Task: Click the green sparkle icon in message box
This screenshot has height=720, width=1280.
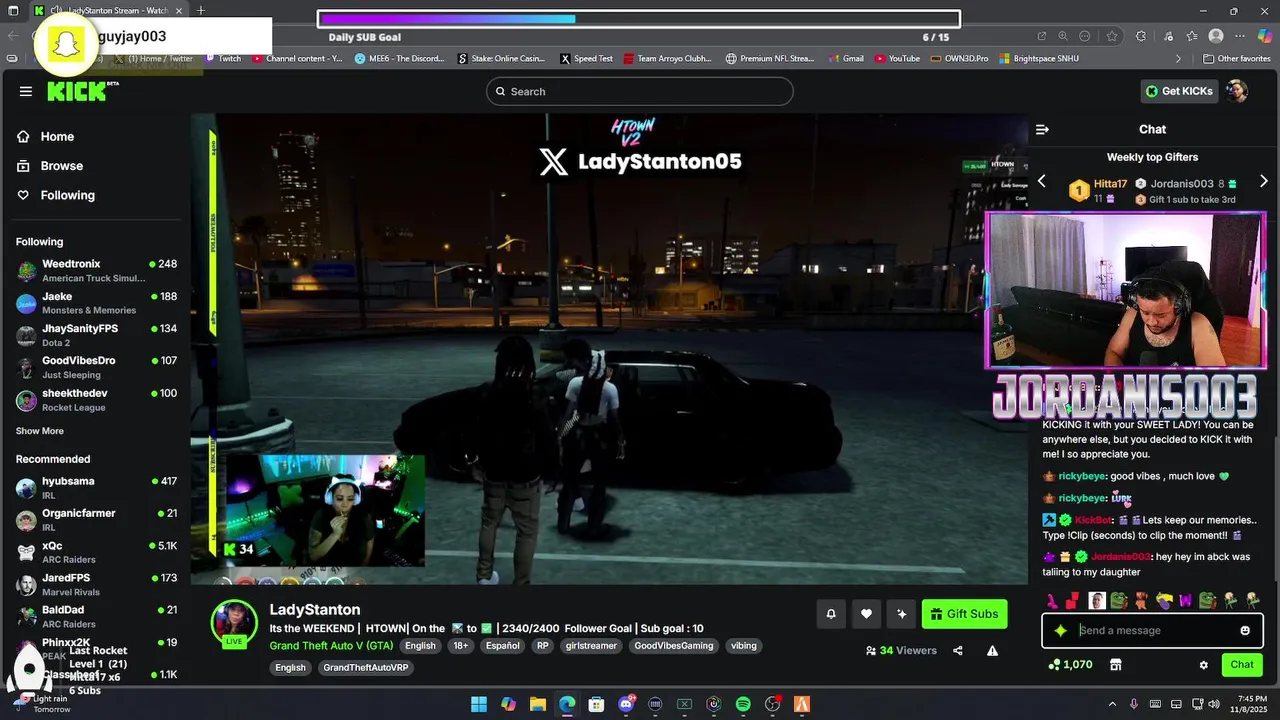Action: tap(1060, 630)
